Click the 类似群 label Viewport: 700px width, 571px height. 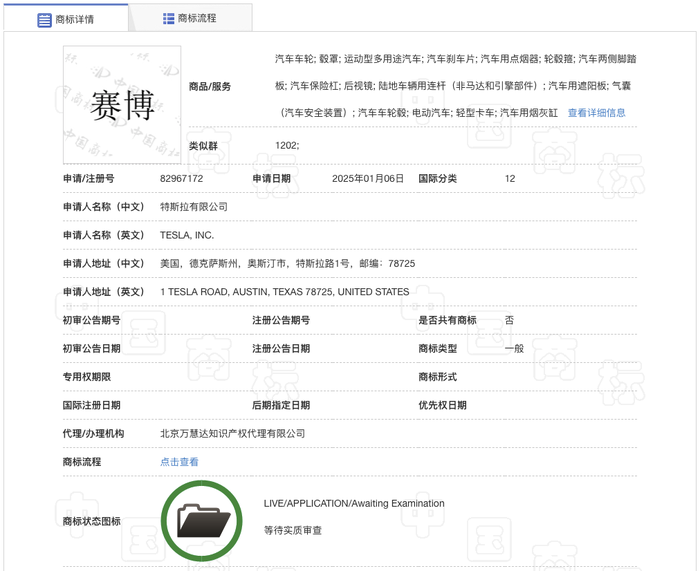tap(203, 146)
